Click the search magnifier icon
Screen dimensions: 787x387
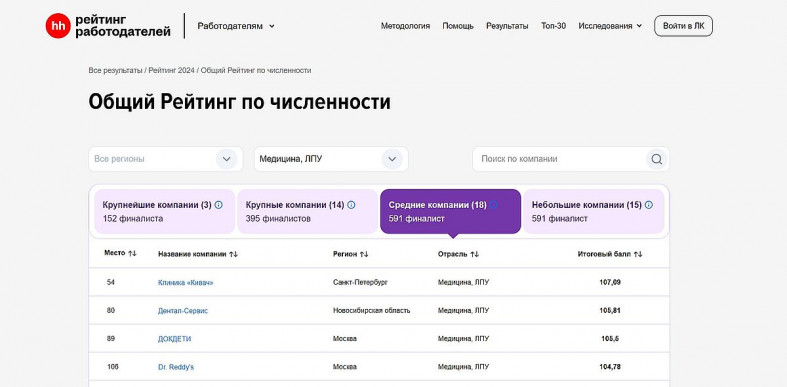(x=657, y=159)
